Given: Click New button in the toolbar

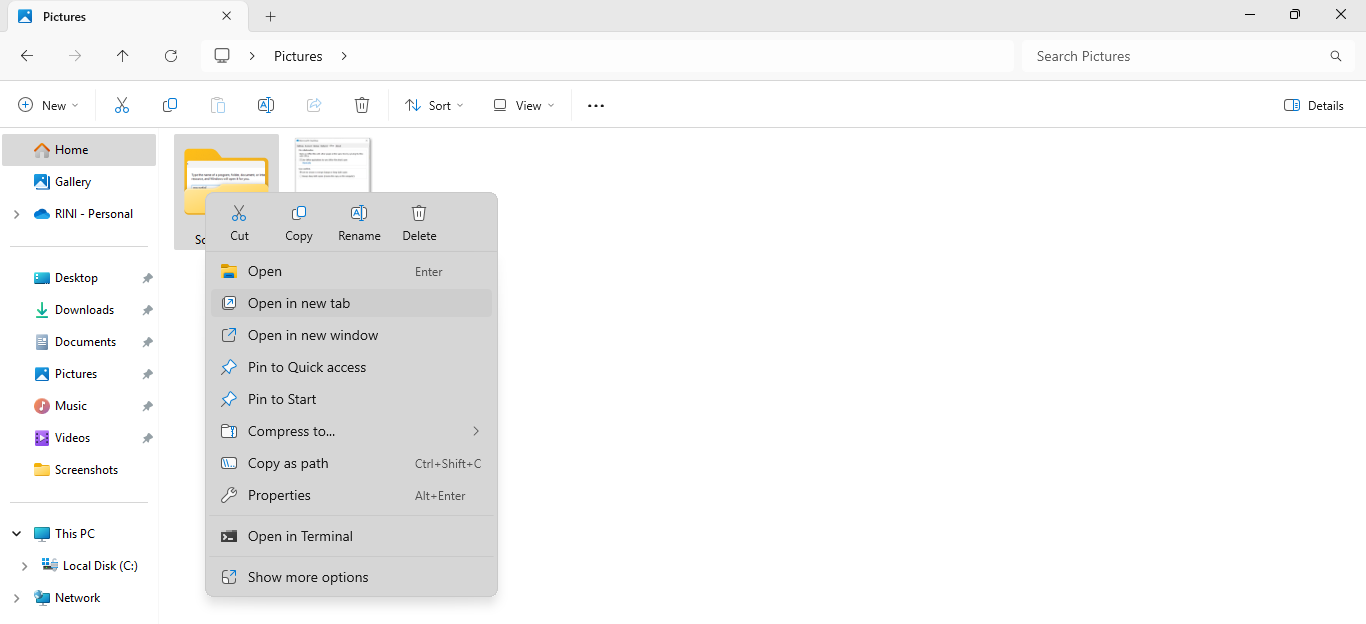Looking at the screenshot, I should [48, 105].
